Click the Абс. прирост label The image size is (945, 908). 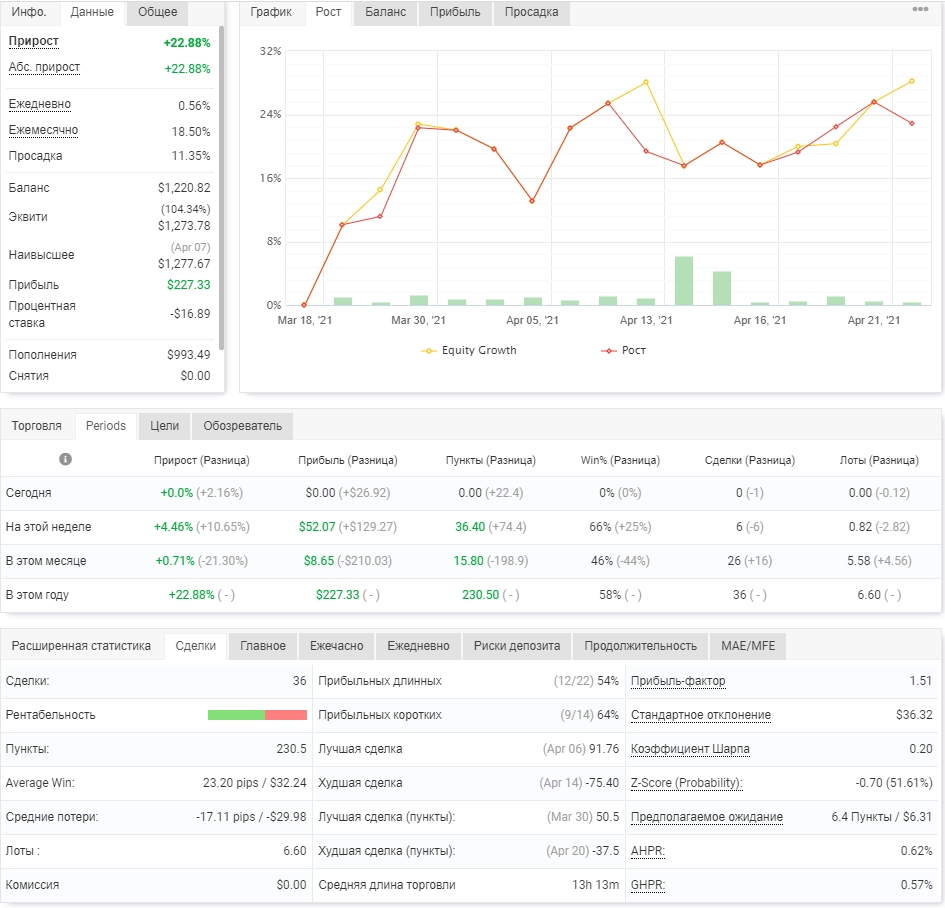[44, 67]
